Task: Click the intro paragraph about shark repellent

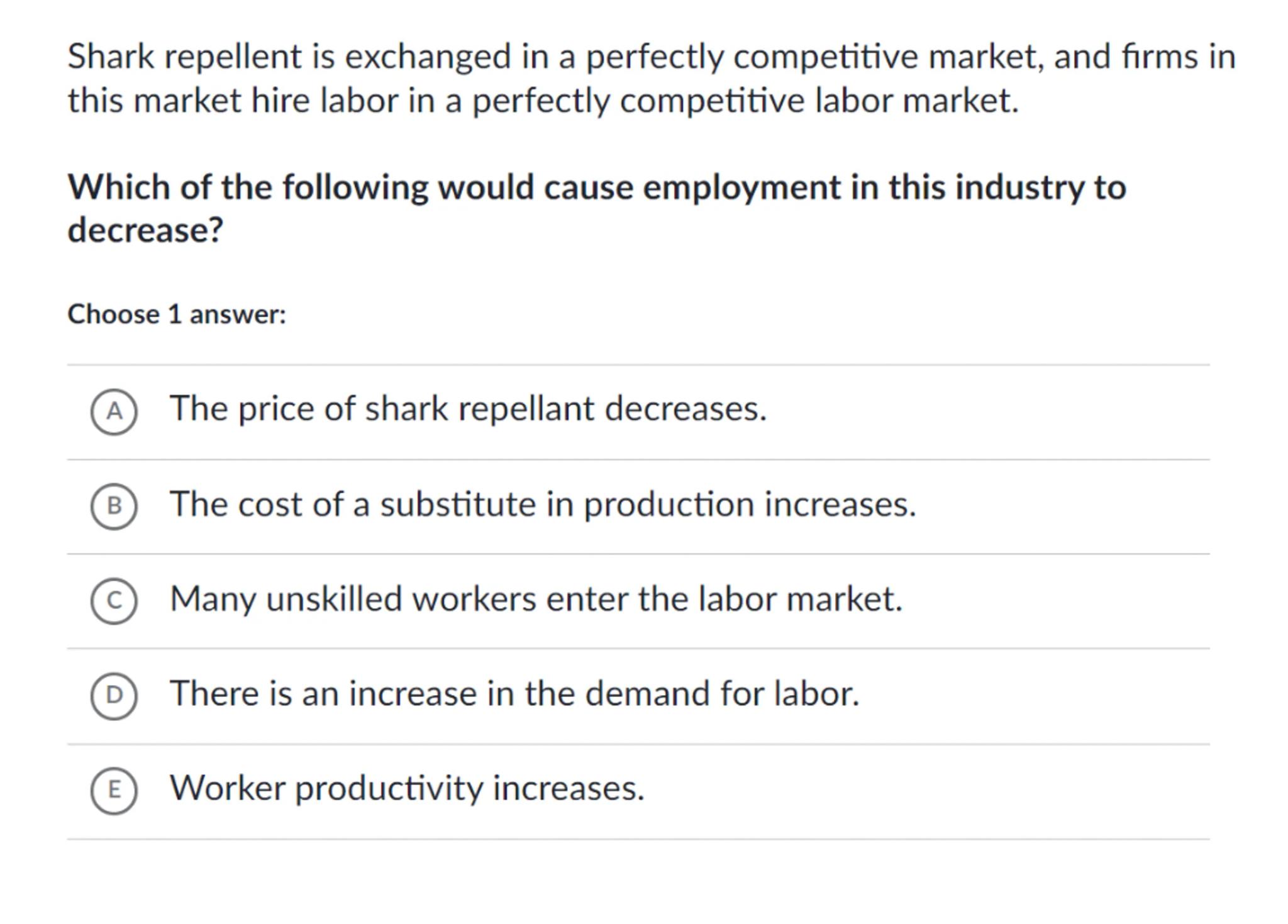Action: pyautogui.click(x=652, y=78)
